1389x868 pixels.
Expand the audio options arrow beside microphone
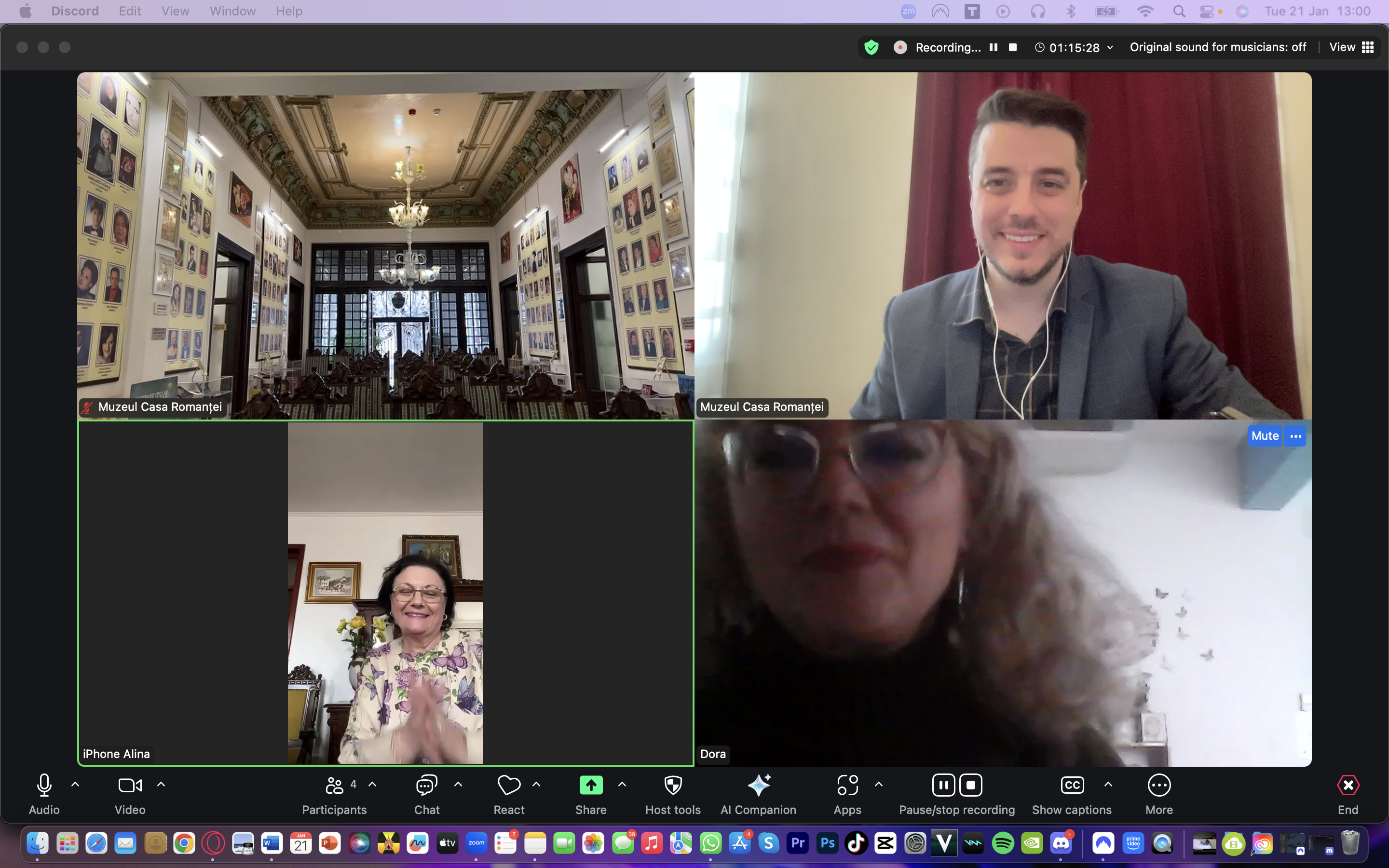[x=75, y=784]
